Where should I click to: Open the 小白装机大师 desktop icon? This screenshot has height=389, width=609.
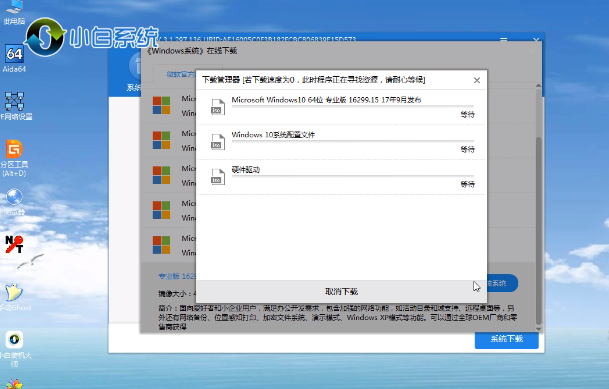(14, 348)
